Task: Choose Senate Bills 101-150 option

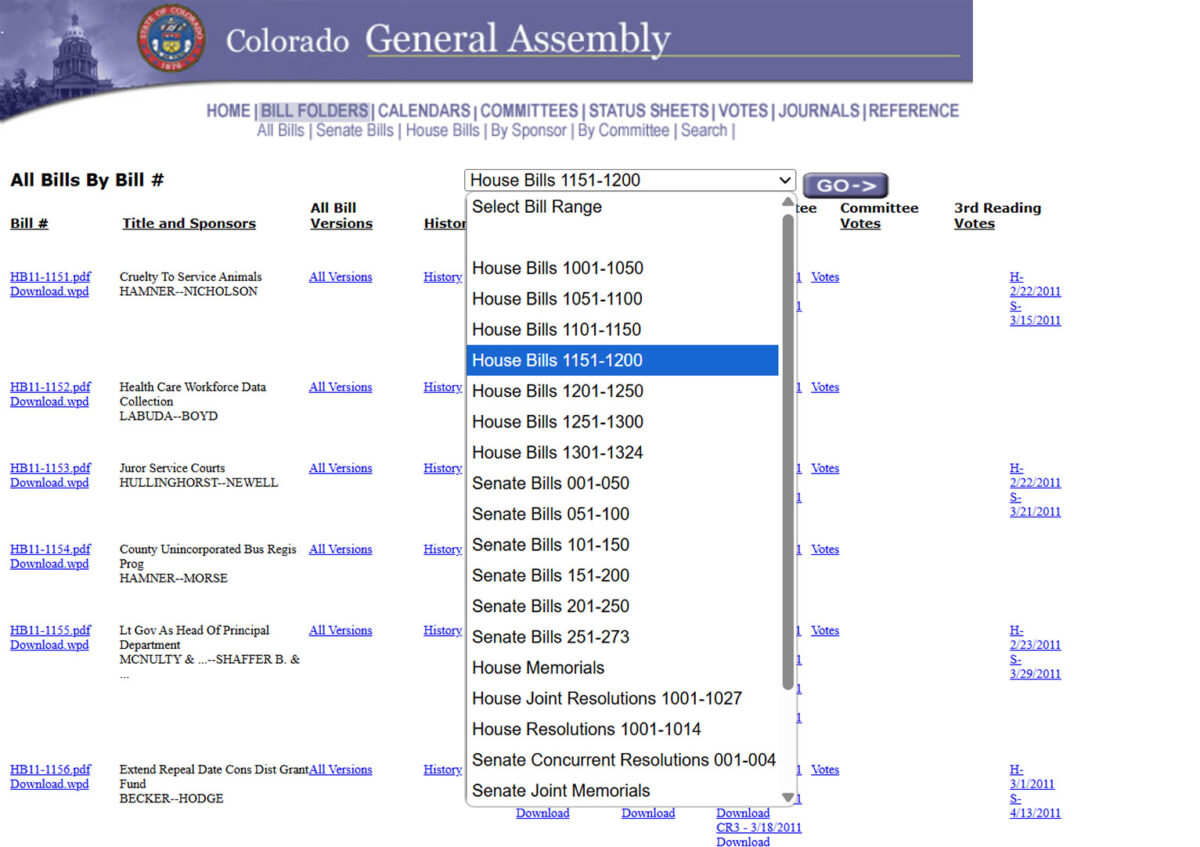Action: [x=622, y=545]
